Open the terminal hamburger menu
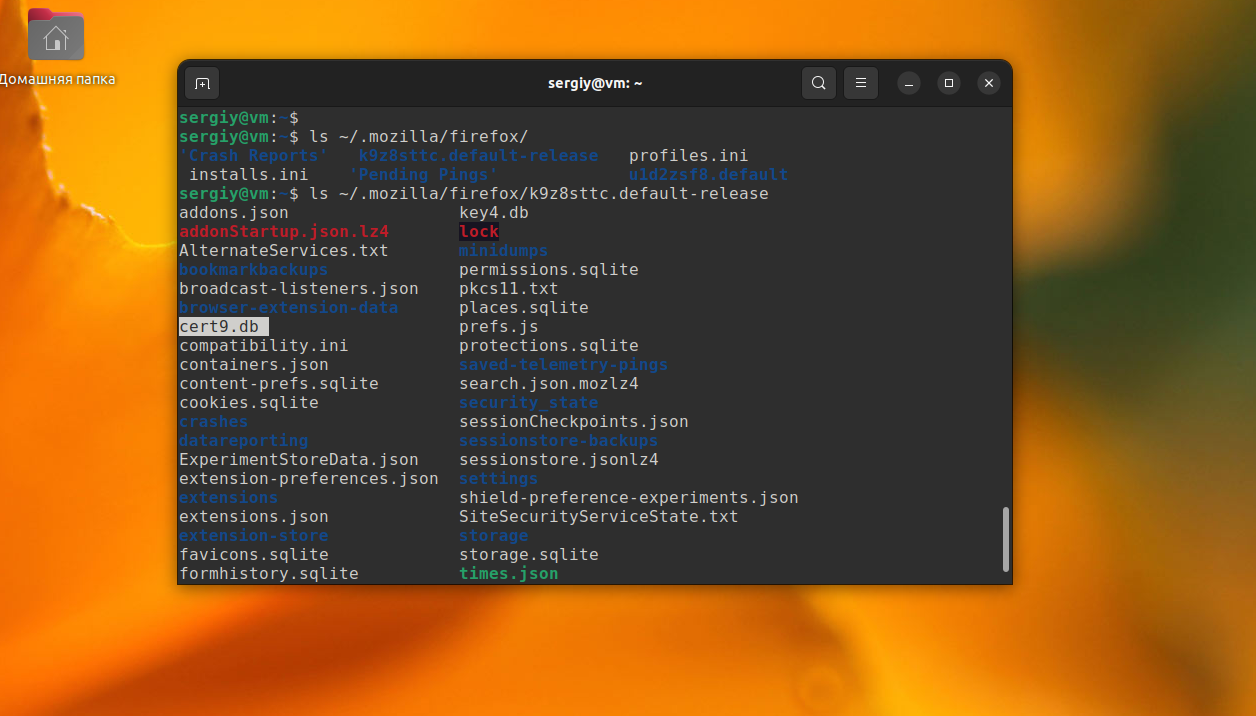Screen dimensions: 1256x716 (860, 83)
